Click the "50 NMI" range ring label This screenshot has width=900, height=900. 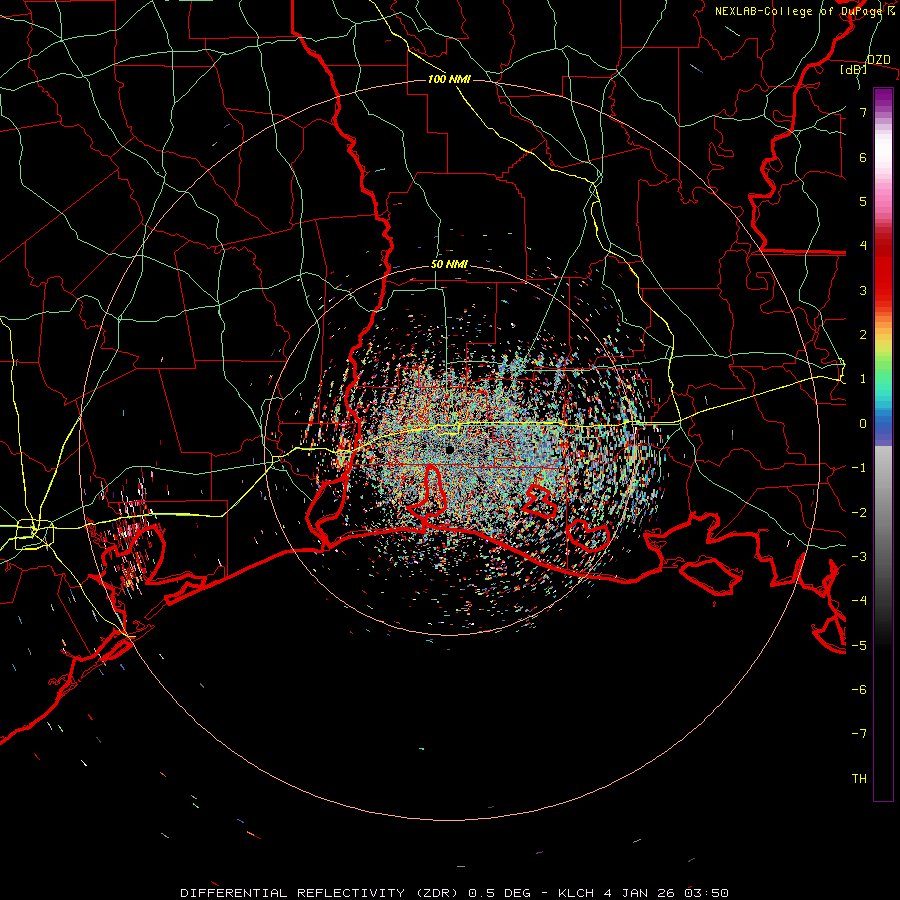click(x=449, y=265)
